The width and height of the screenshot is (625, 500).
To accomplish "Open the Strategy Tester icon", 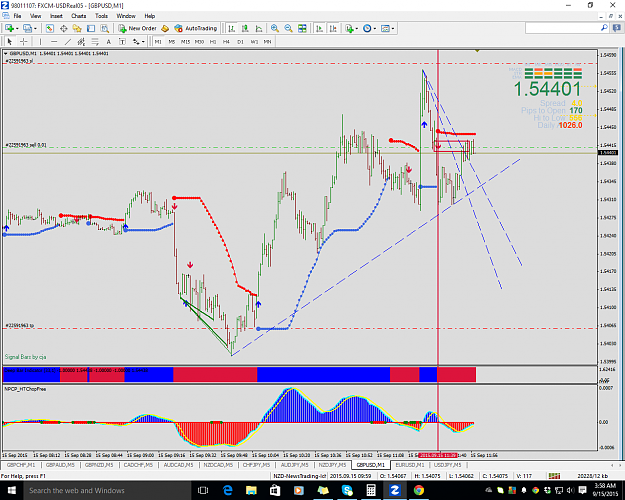I will tap(104, 28).
